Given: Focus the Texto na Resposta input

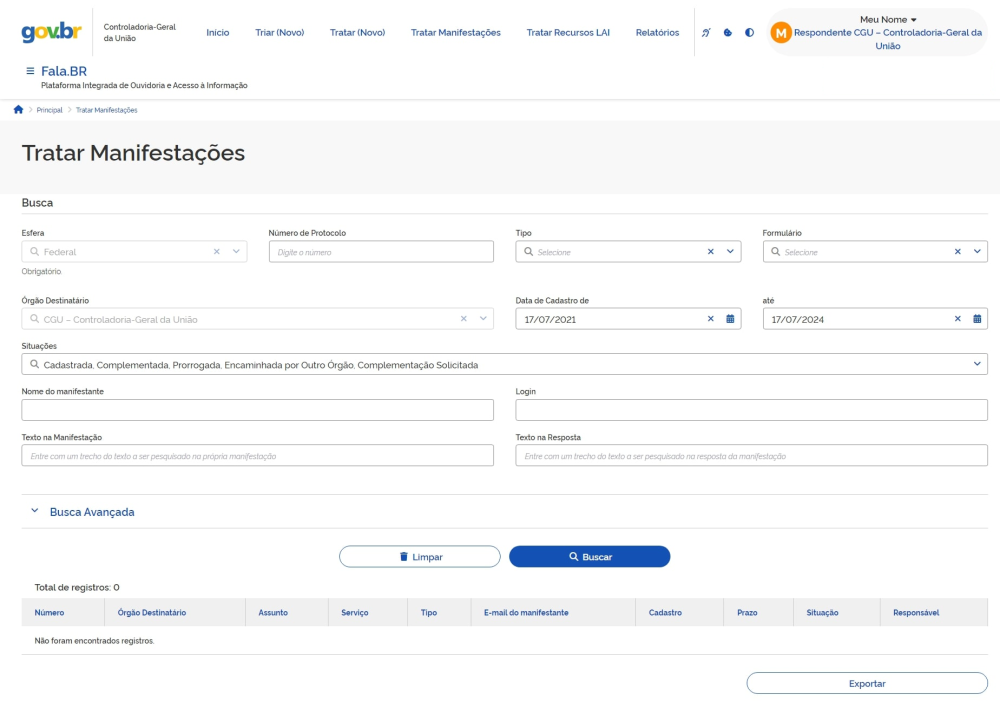Looking at the screenshot, I should click(751, 455).
